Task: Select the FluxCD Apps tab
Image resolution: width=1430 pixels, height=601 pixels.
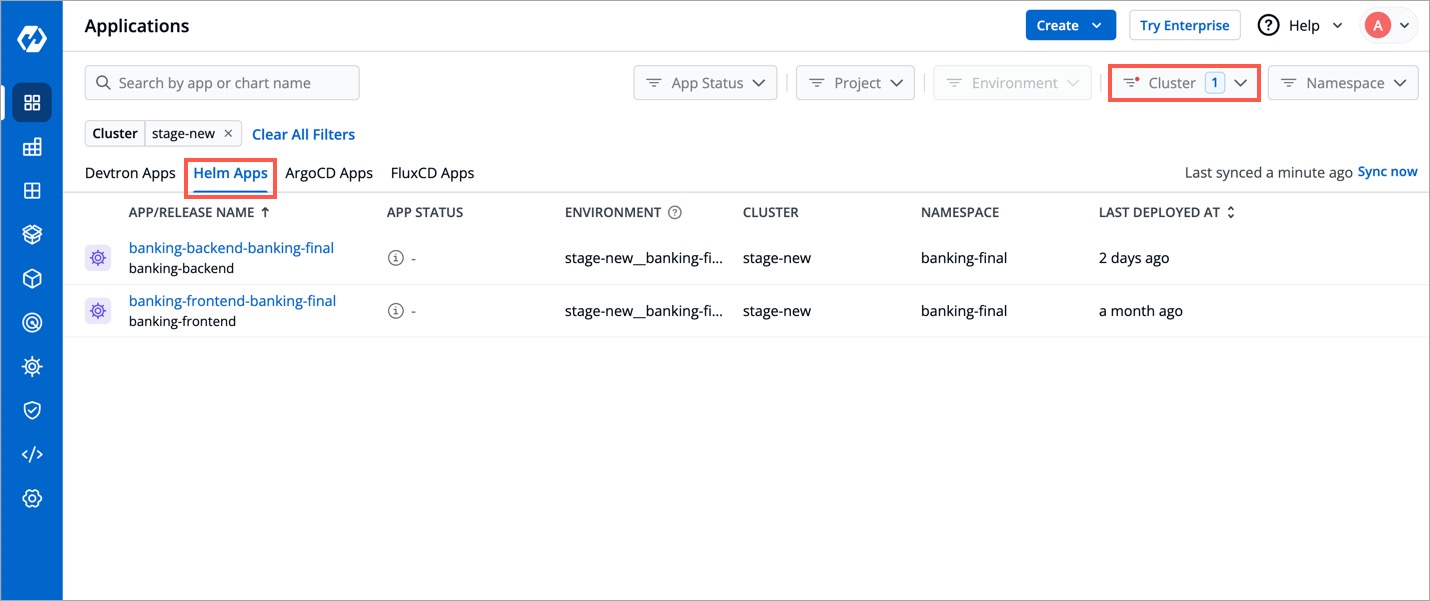Action: click(x=432, y=172)
